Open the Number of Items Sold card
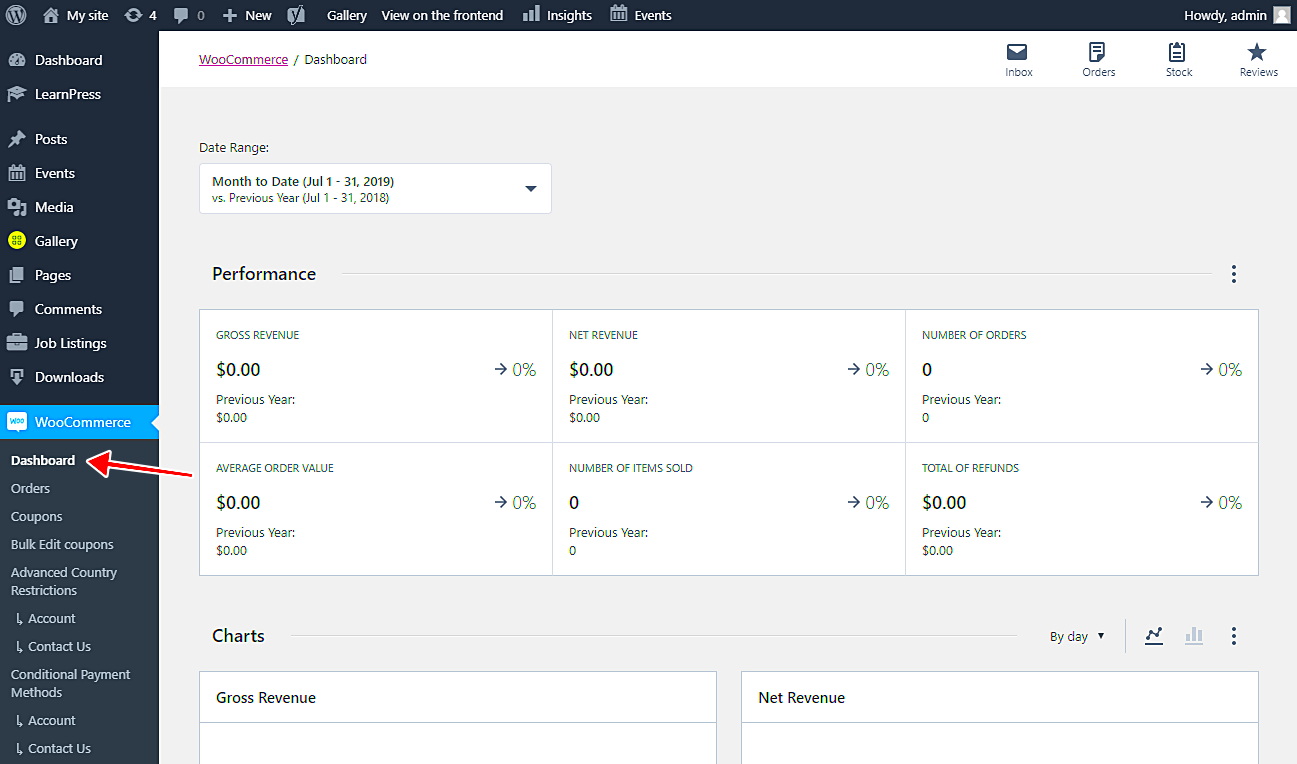The height and width of the screenshot is (764, 1297). [x=729, y=509]
